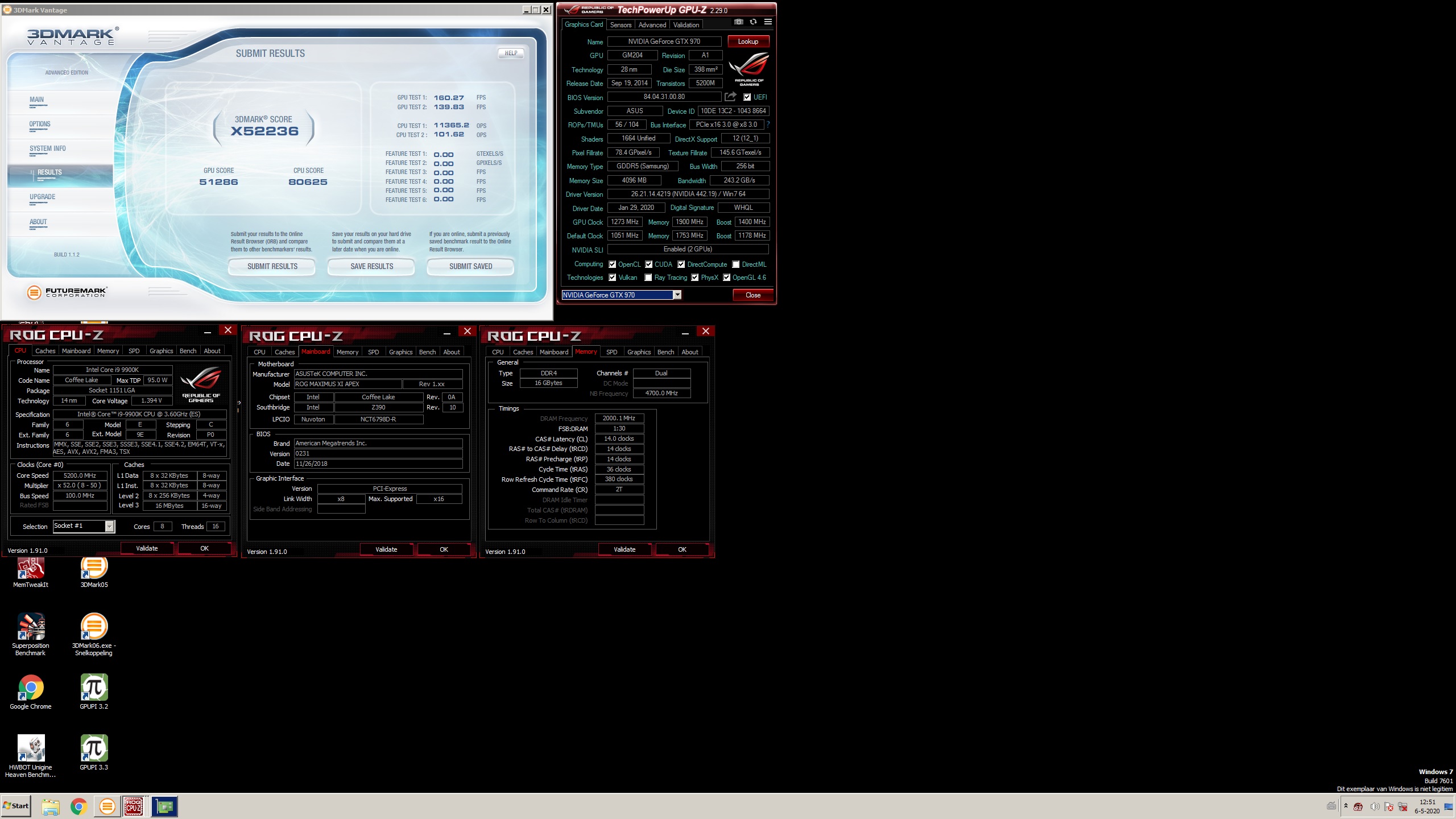Click the GPU-Z refresh icon

pos(753,22)
